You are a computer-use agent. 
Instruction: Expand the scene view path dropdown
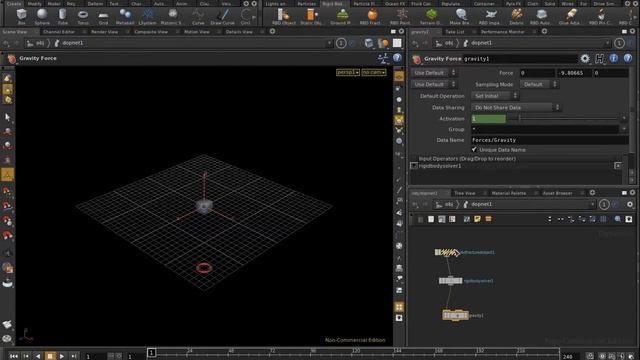(329, 43)
